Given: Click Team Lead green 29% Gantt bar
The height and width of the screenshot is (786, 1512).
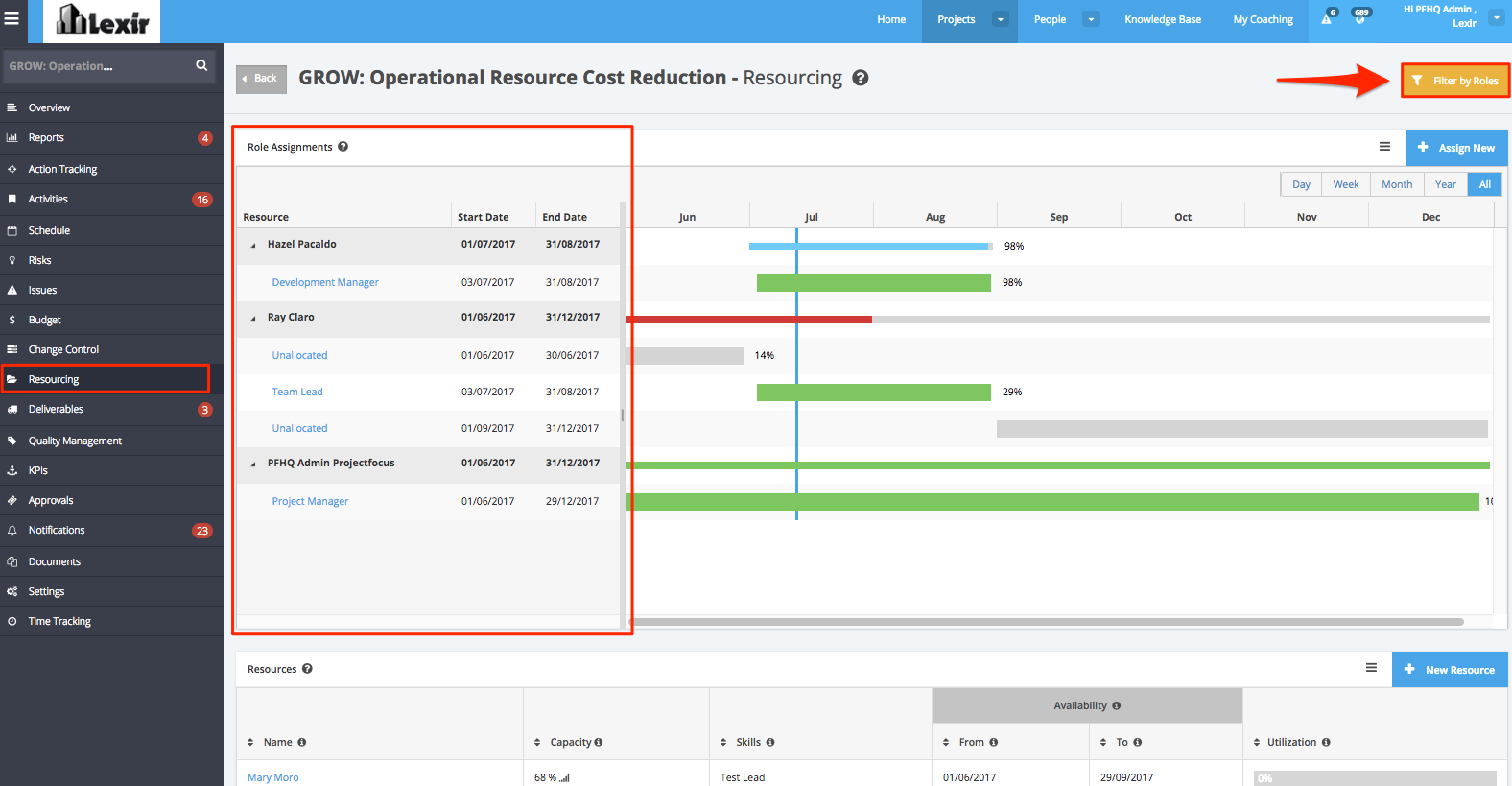Looking at the screenshot, I should click(874, 392).
